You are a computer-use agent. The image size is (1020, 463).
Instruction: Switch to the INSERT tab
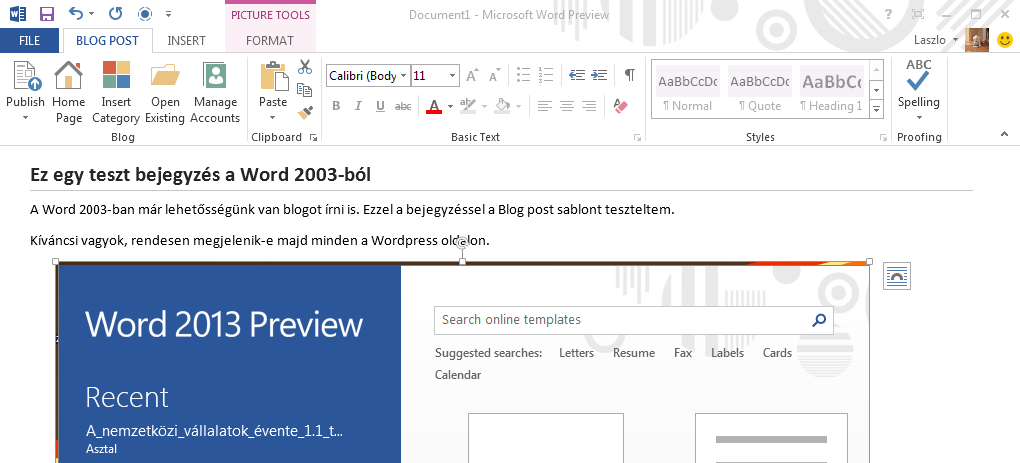tap(187, 40)
